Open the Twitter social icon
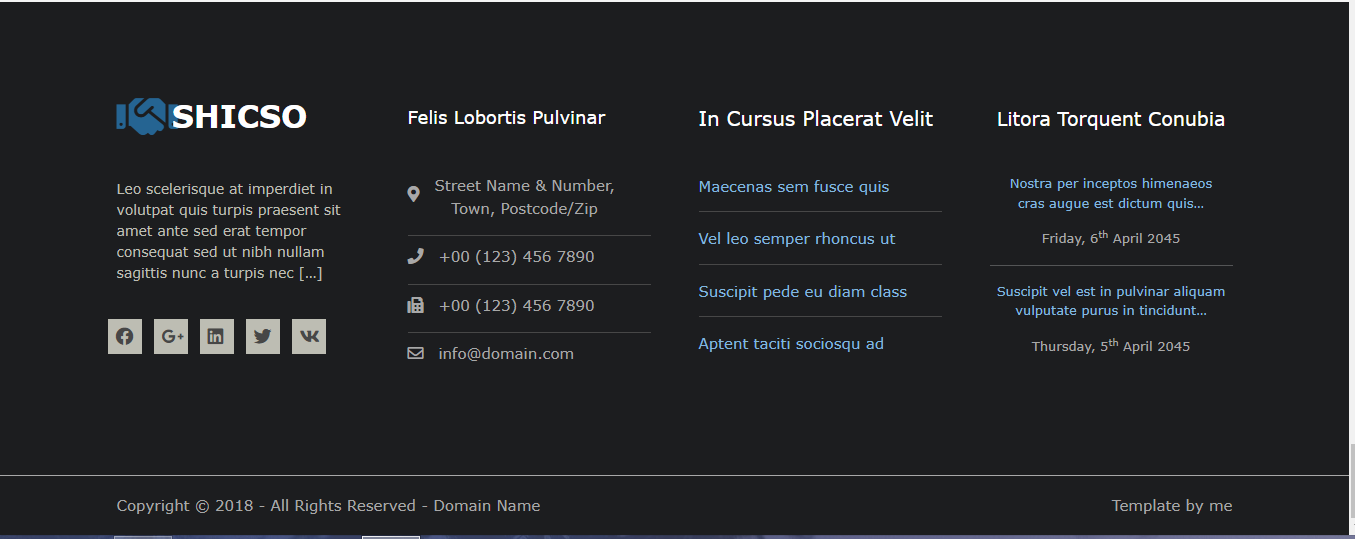This screenshot has width=1355, height=539. pyautogui.click(x=263, y=337)
